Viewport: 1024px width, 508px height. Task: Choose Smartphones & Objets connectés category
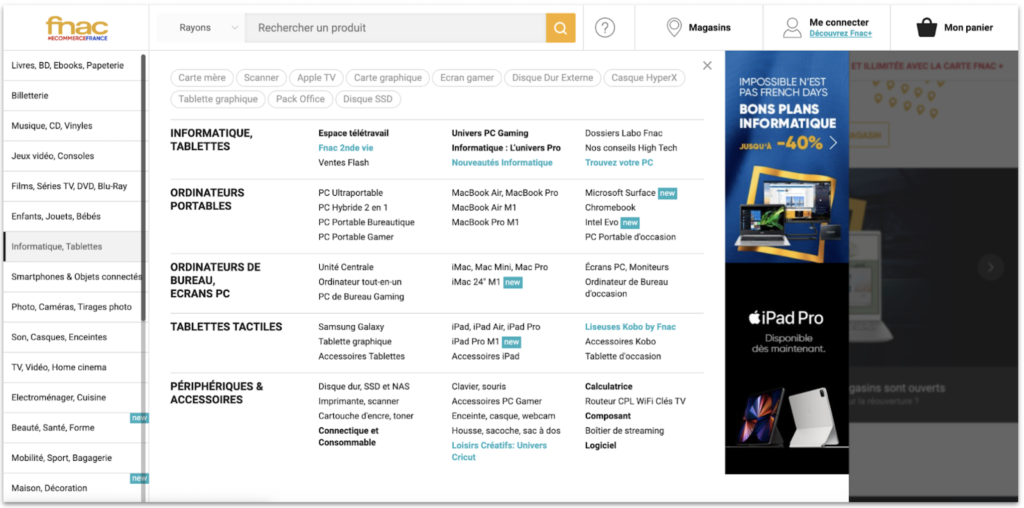coord(76,277)
